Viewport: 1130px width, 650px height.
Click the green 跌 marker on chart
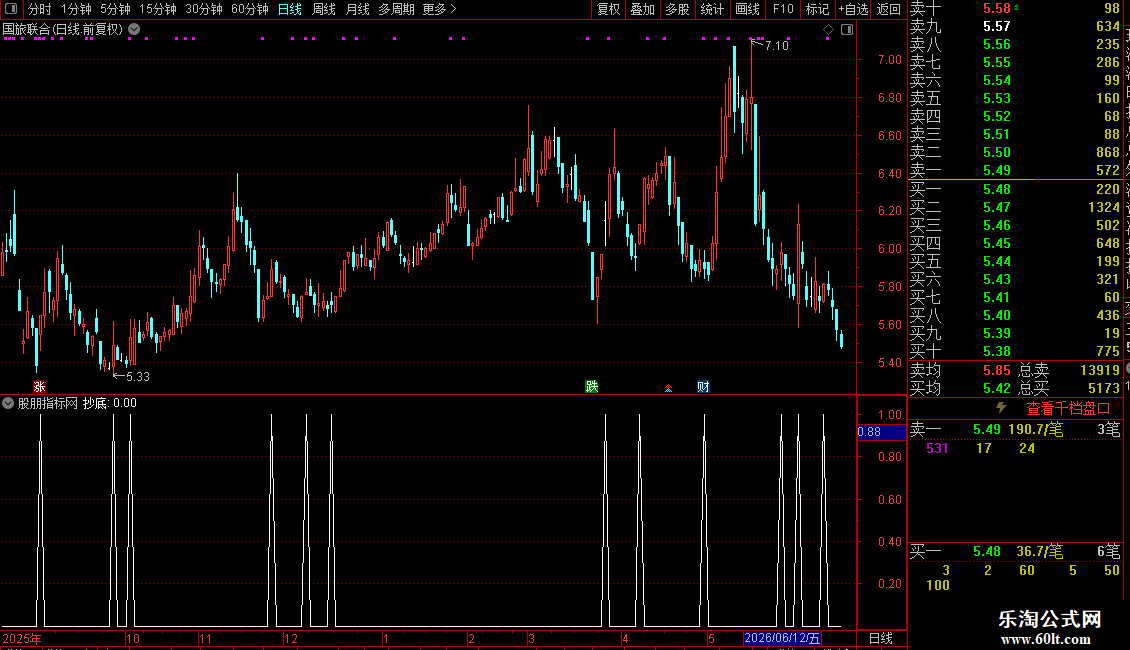point(592,386)
